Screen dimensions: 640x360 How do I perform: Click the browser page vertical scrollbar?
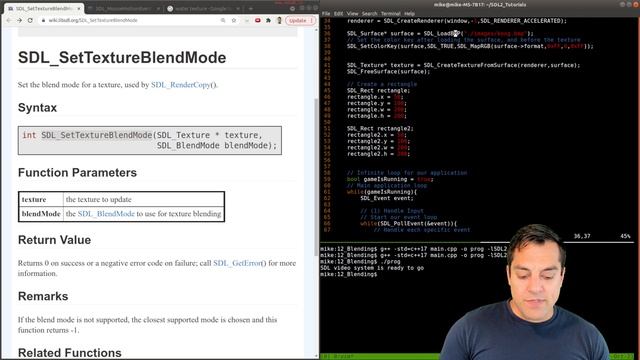point(316,178)
